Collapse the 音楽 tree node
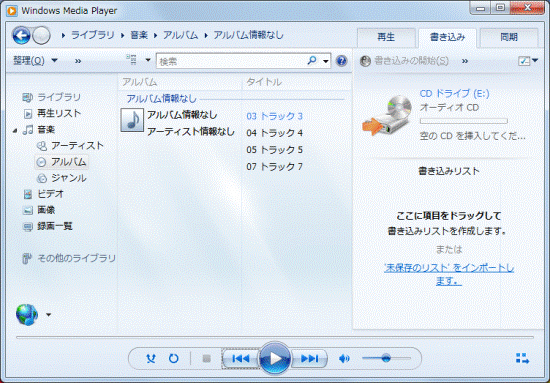 (x=15, y=130)
